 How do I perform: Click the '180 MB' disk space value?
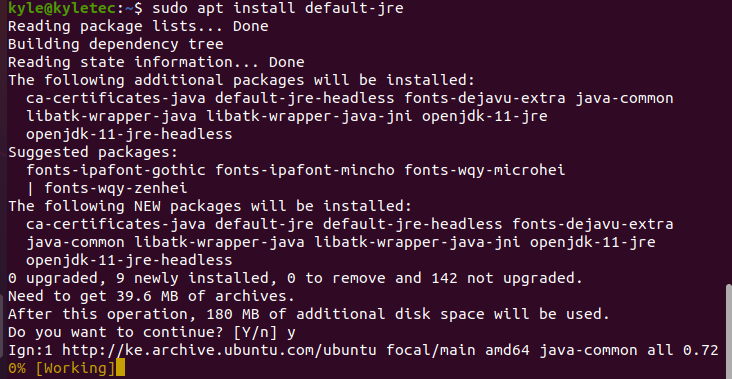click(x=232, y=314)
